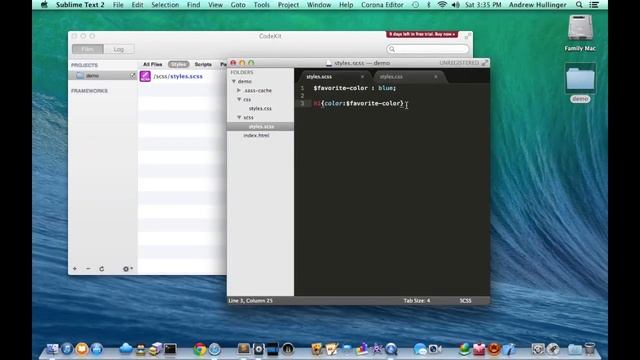The image size is (640, 360).
Task: Switch CodeKit to the Log view
Action: click(119, 49)
